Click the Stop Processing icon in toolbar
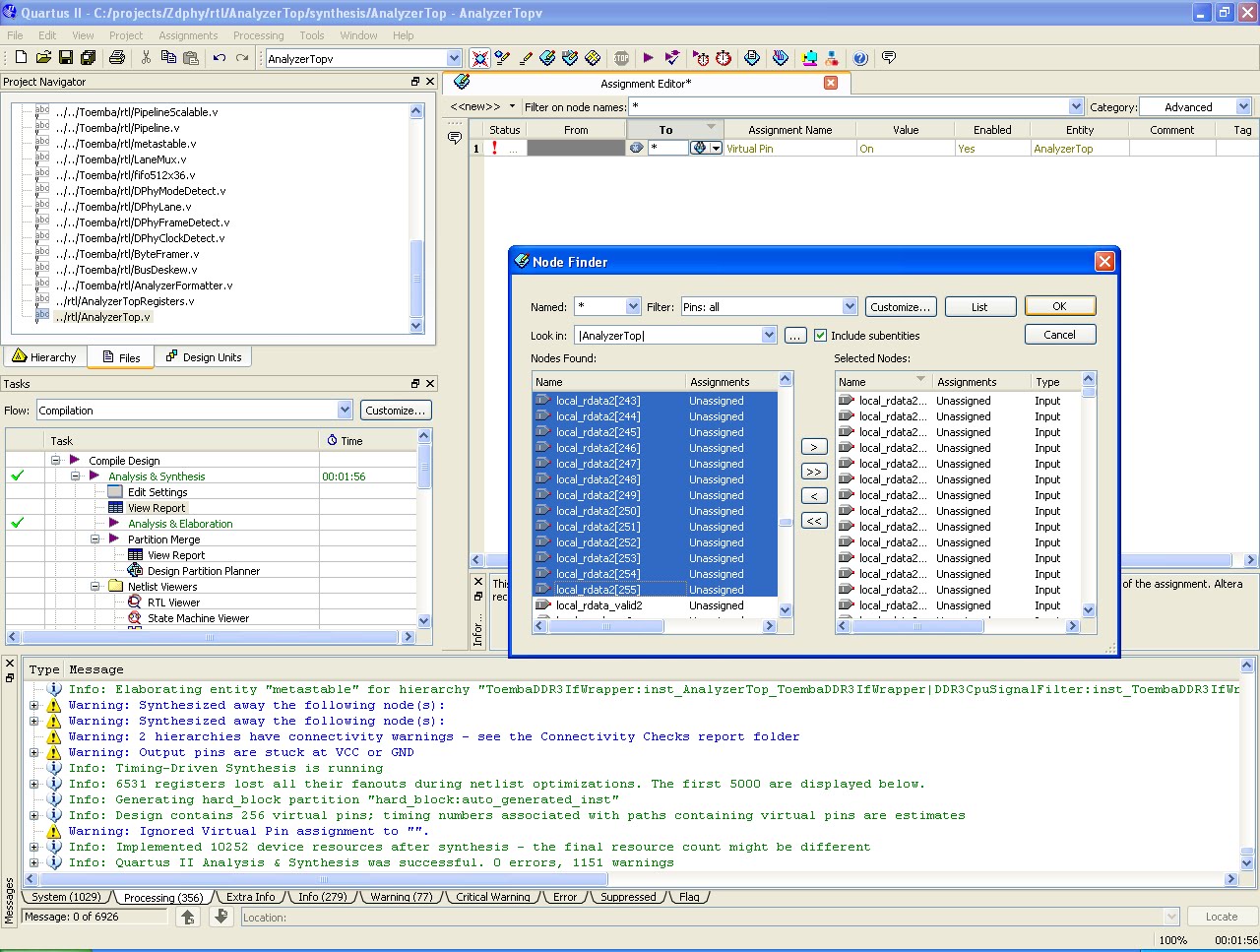1260x952 pixels. (x=621, y=58)
